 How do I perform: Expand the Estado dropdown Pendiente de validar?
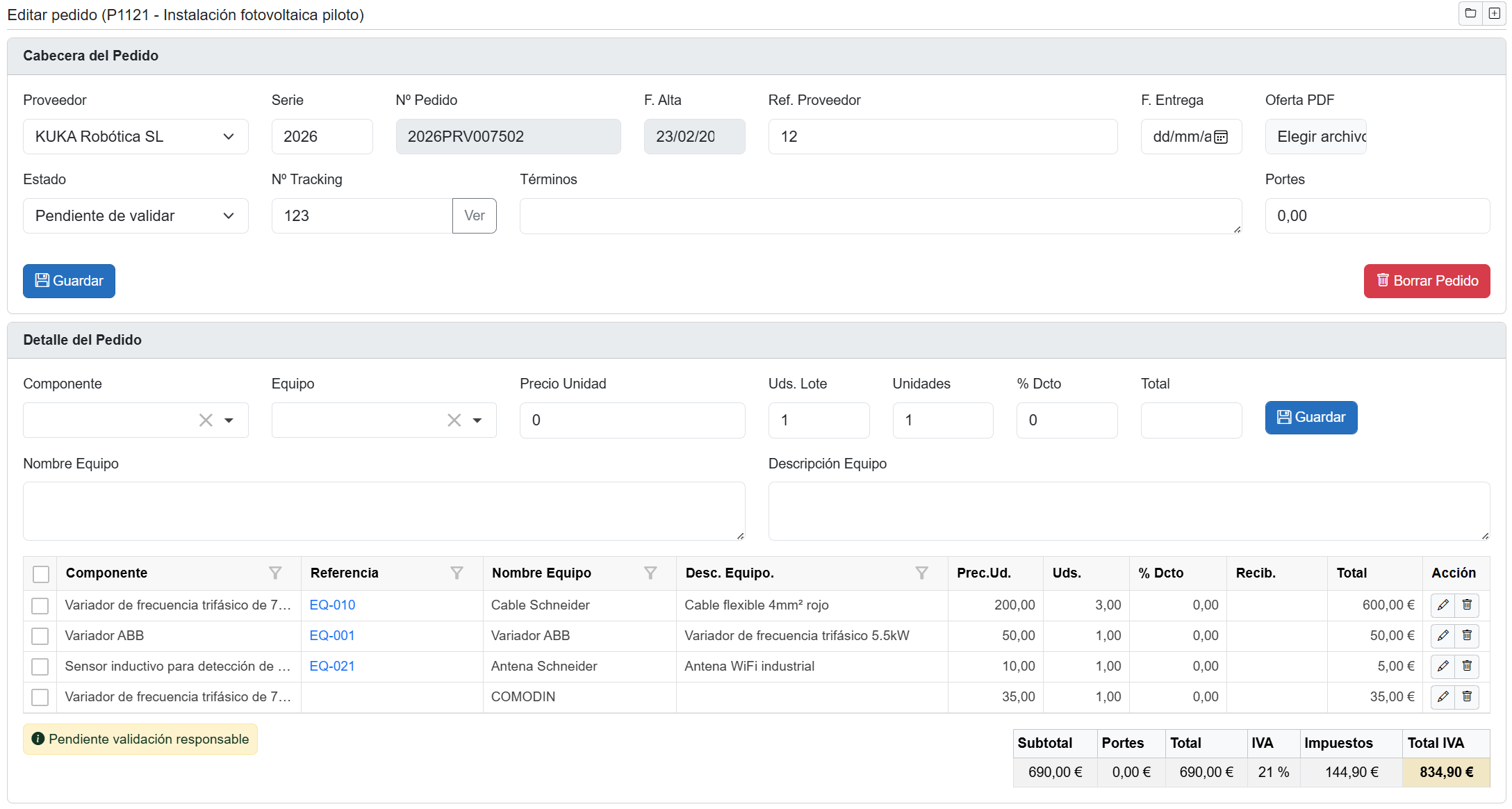click(x=135, y=216)
